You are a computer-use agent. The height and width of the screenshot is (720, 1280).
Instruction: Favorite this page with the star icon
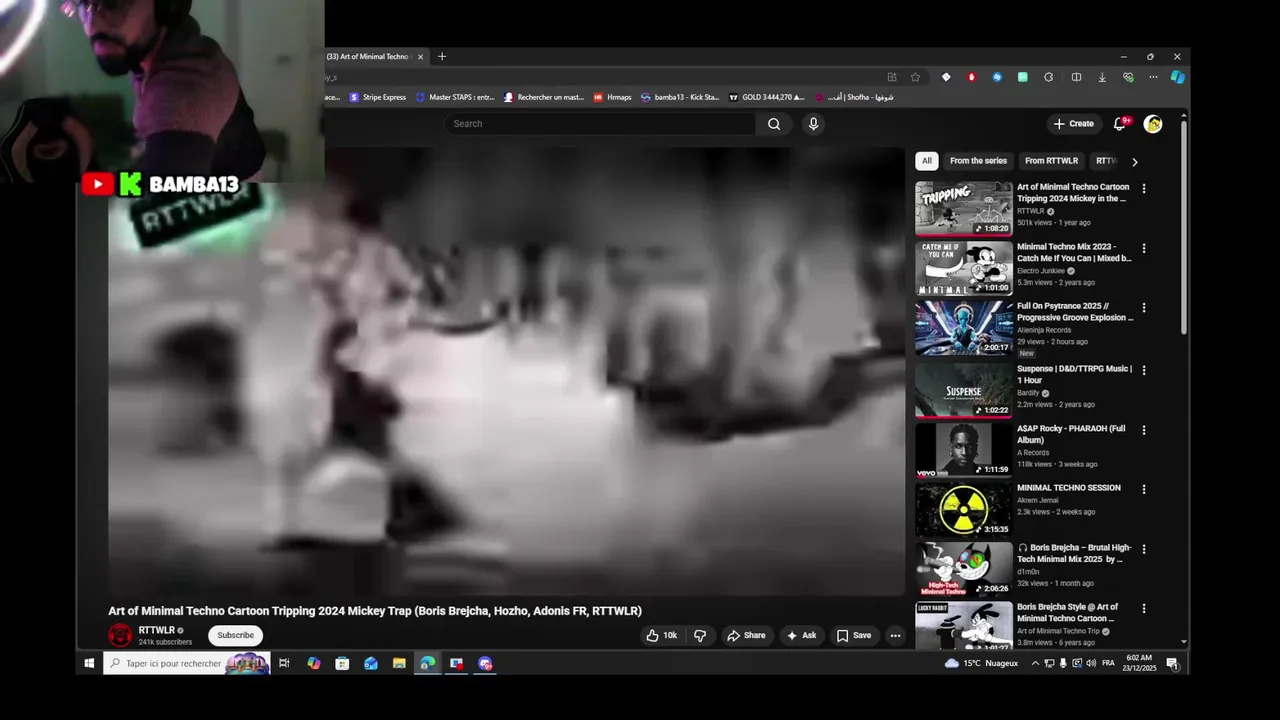[915, 77]
